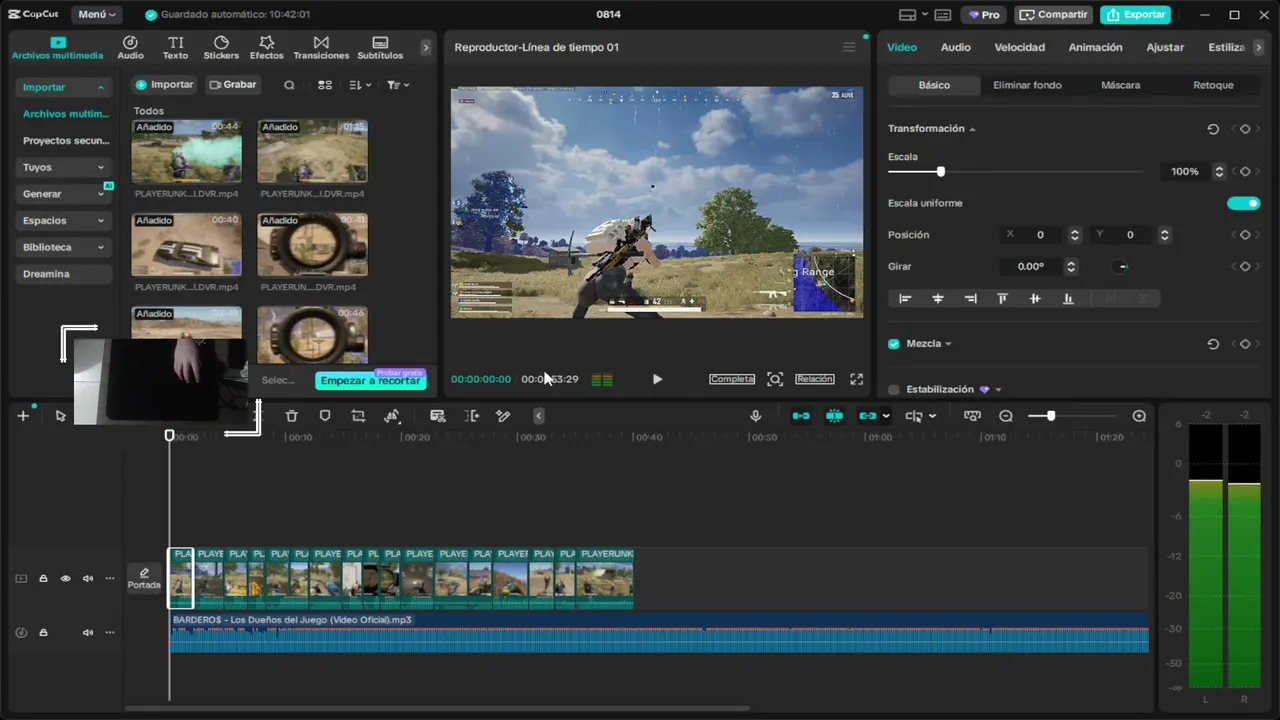The height and width of the screenshot is (720, 1280).
Task: Click the delete trash icon in timeline toolbar
Action: tap(292, 416)
